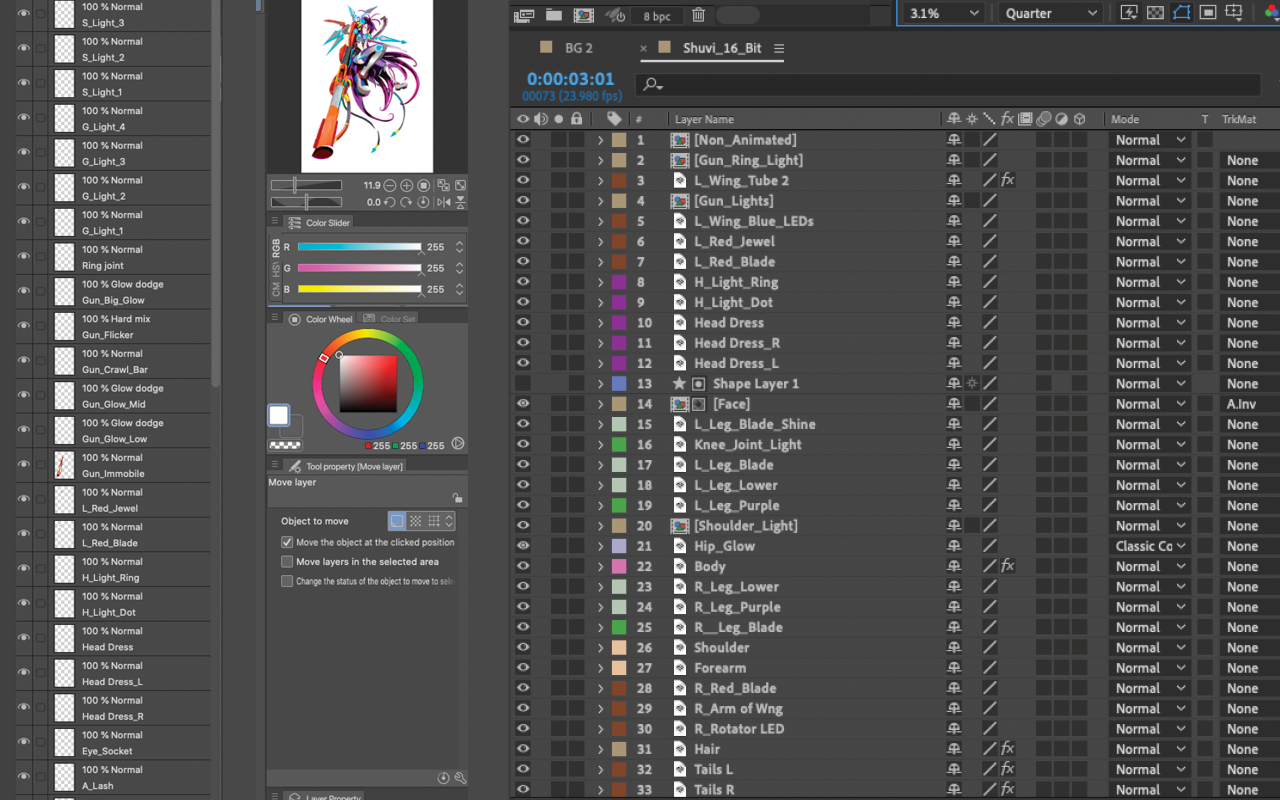
Task: Click the 0:00:03:01 current time display
Action: pyautogui.click(x=570, y=79)
